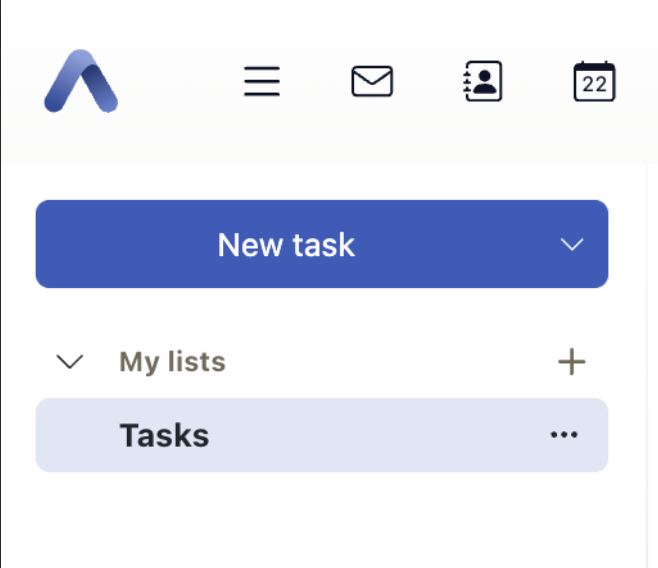This screenshot has width=658, height=568.
Task: Add a new list with plus icon
Action: (571, 362)
